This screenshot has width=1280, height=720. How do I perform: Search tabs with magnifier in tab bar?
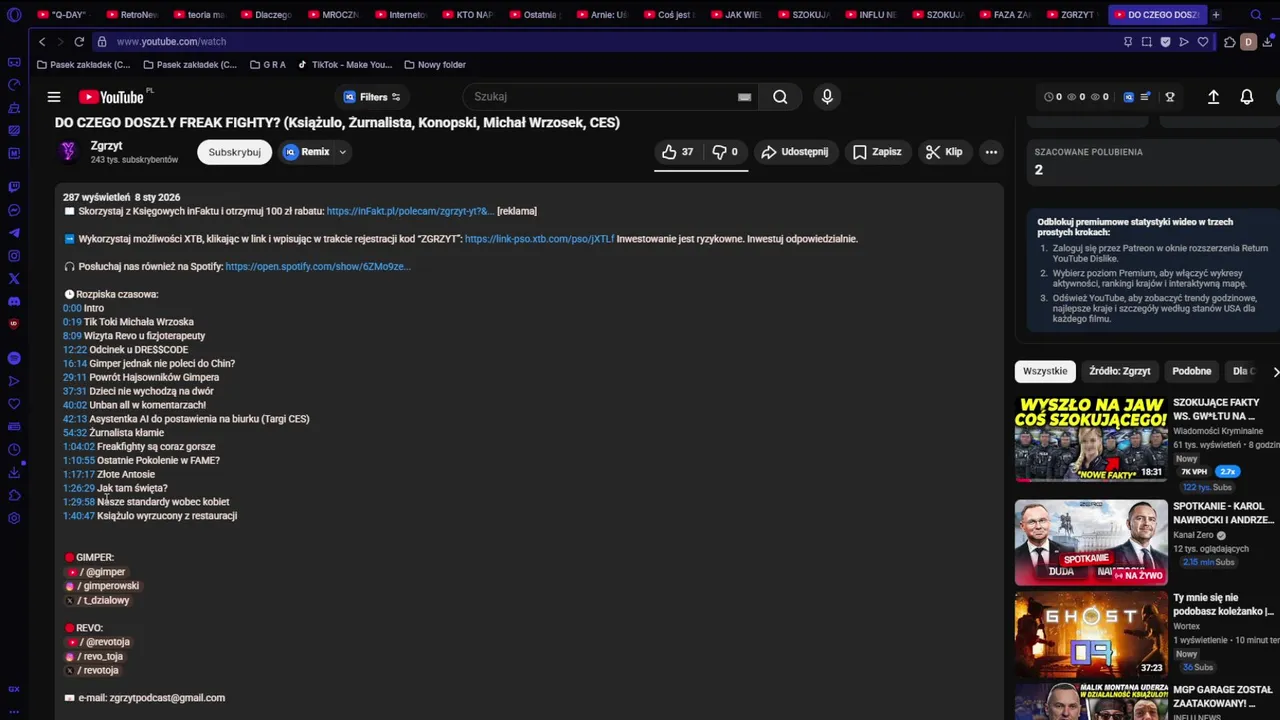pyautogui.click(x=1256, y=15)
